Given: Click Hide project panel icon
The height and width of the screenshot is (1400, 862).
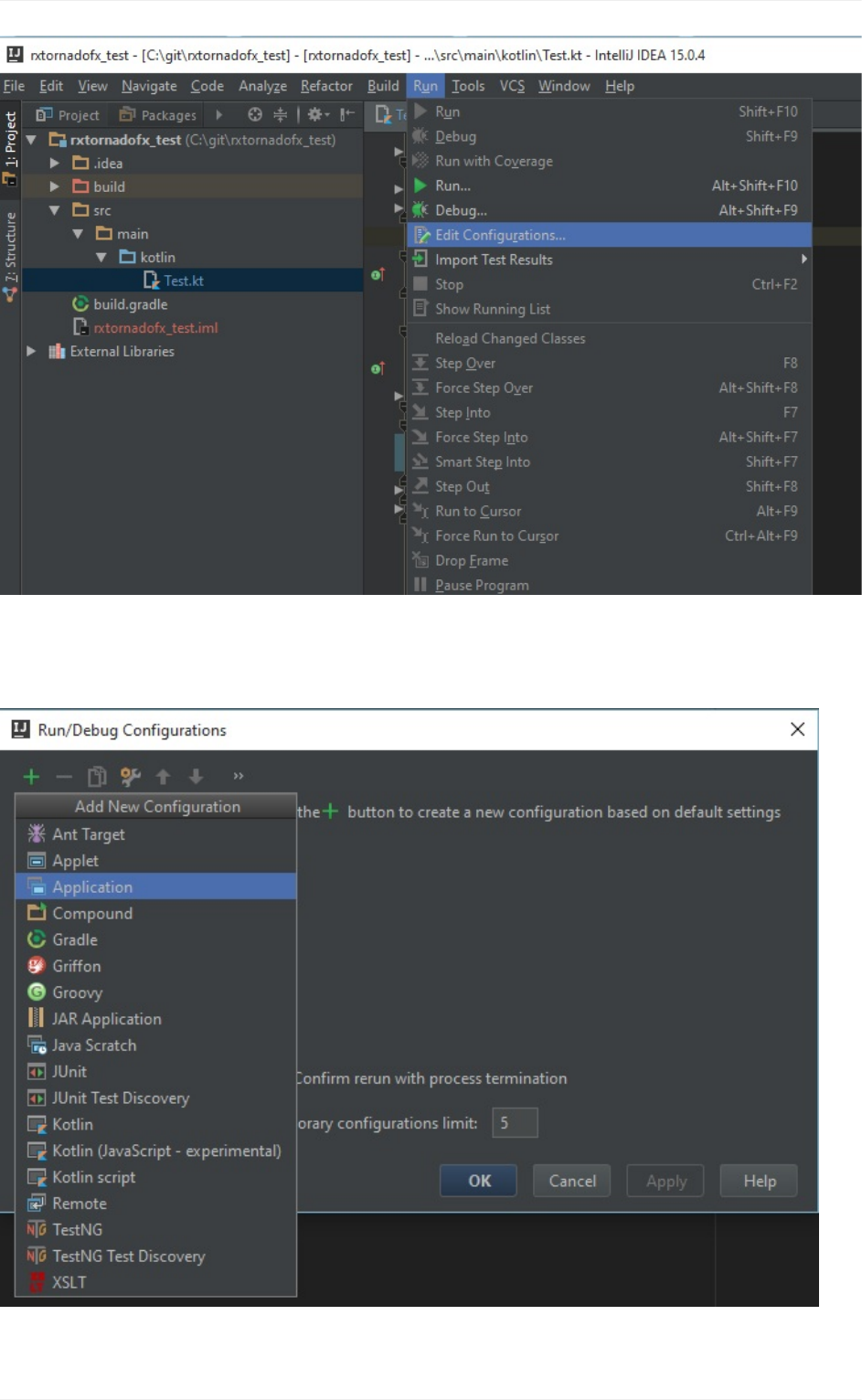Looking at the screenshot, I should pos(347,114).
